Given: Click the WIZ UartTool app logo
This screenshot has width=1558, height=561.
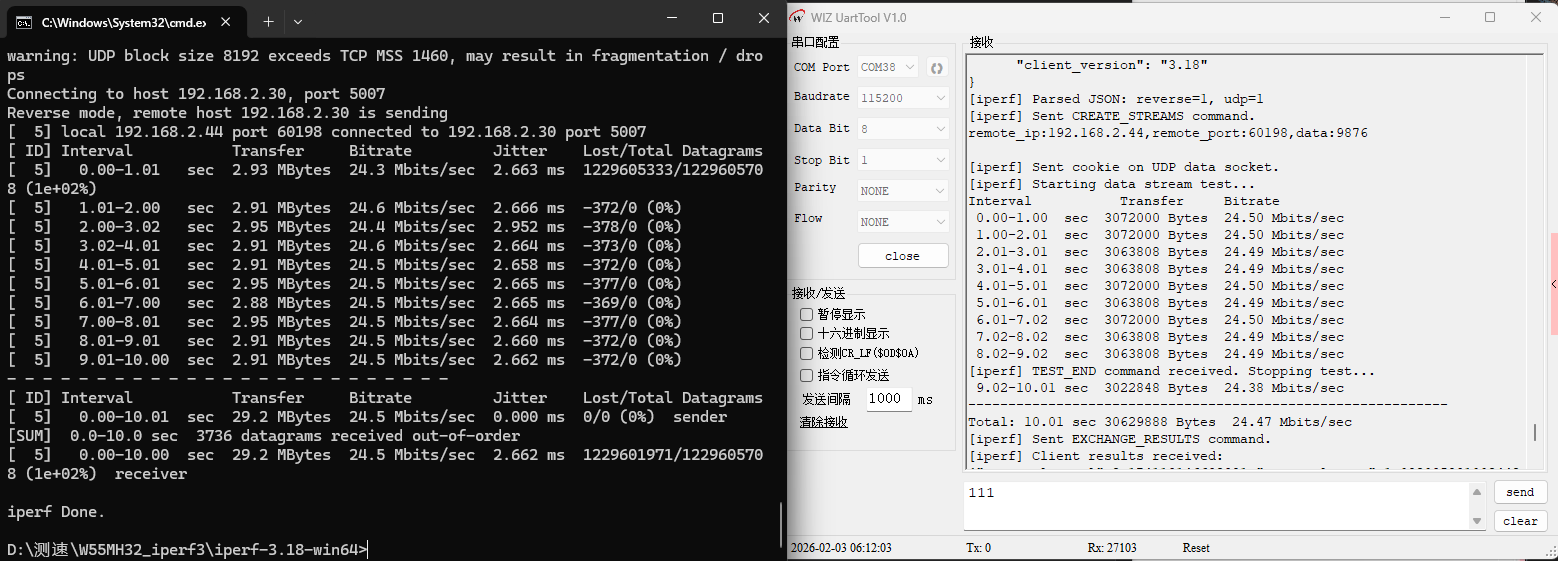Looking at the screenshot, I should click(x=798, y=17).
